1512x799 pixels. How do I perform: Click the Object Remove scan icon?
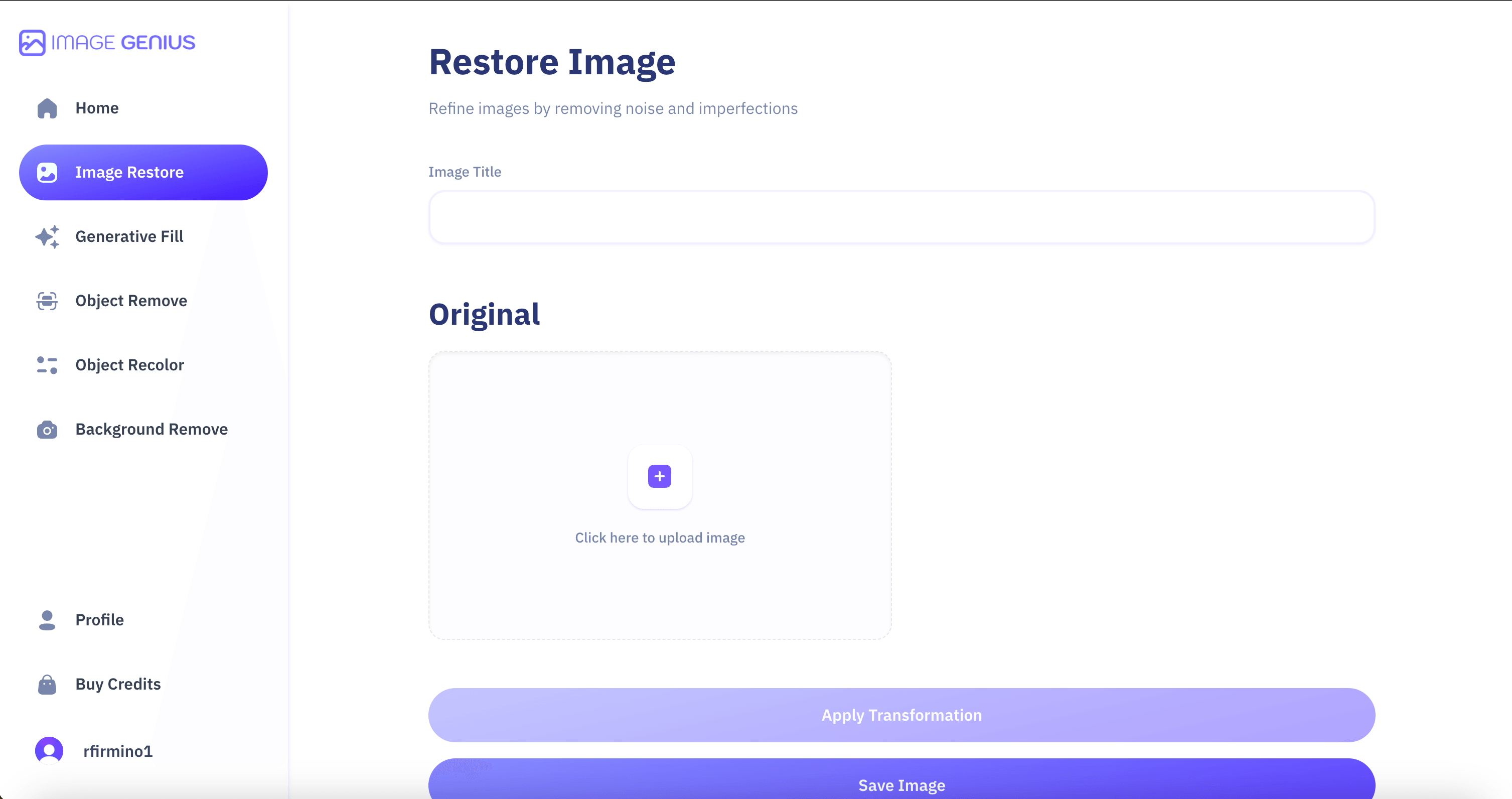[47, 301]
